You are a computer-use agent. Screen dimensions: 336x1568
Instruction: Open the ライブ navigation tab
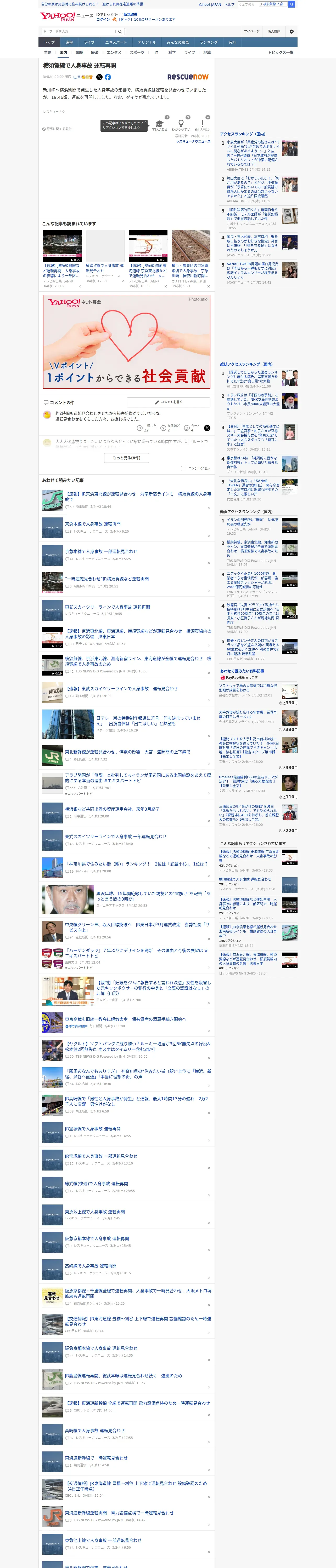coord(89,43)
